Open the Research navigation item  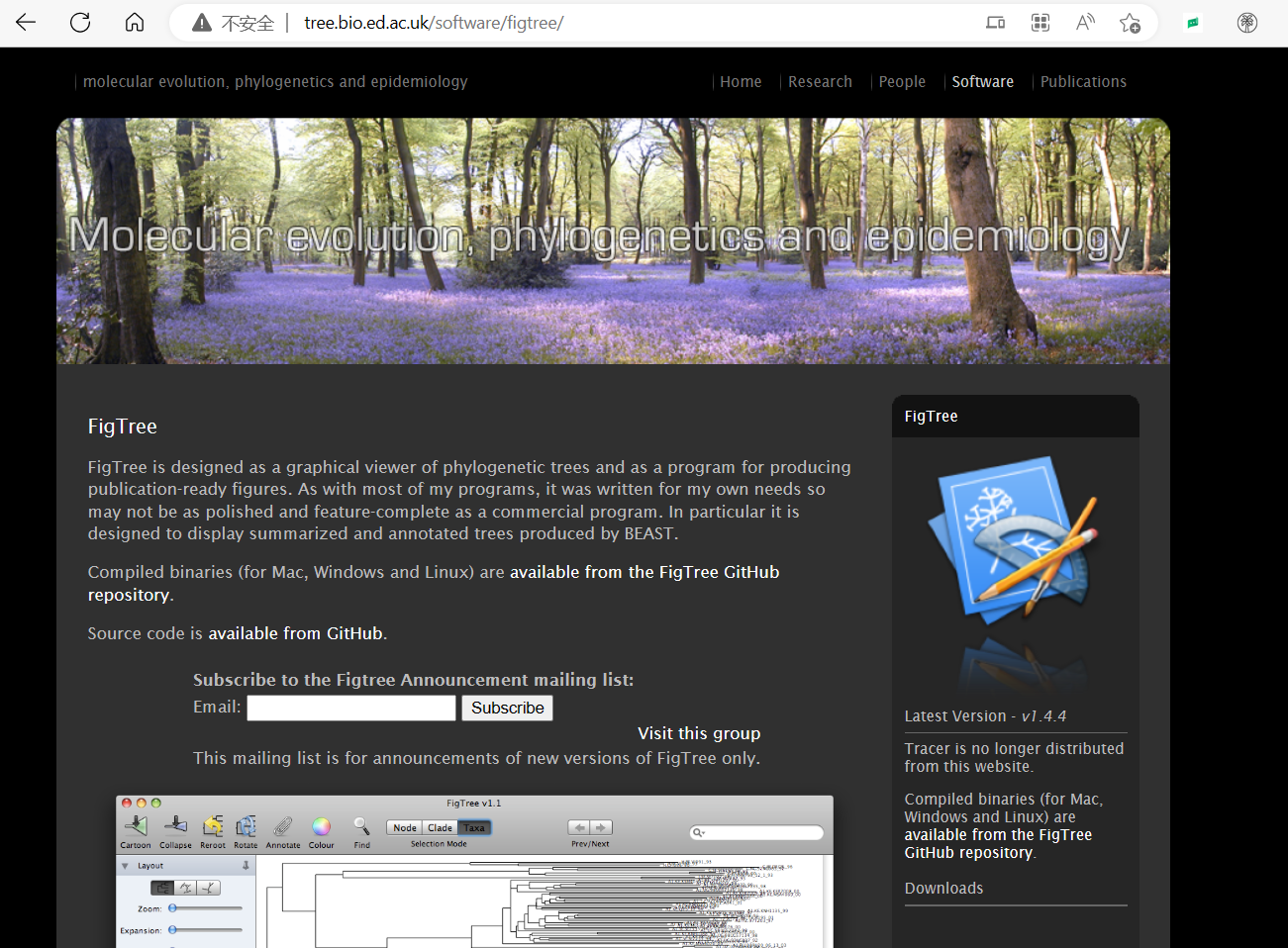point(820,82)
